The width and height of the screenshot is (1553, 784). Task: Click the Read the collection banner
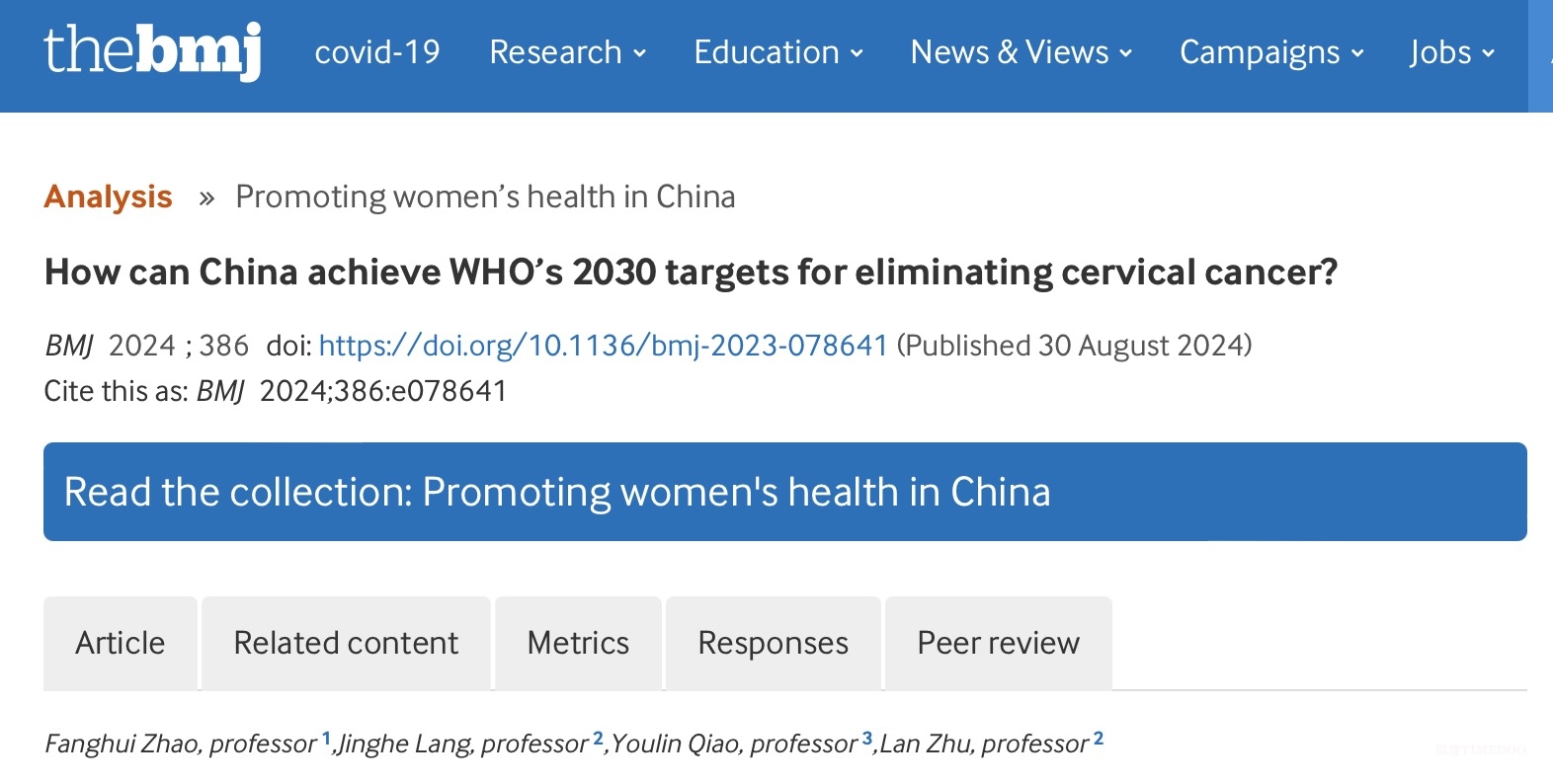[x=784, y=492]
